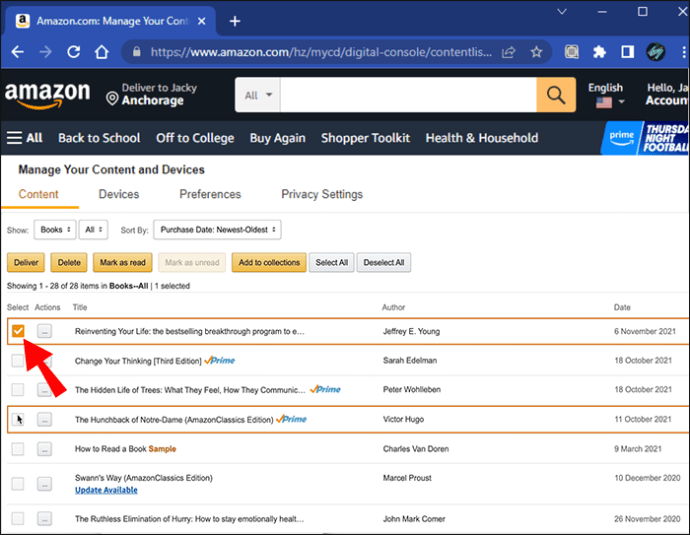Open Off to College nav item
Screen dimensions: 690x535
click(195, 138)
